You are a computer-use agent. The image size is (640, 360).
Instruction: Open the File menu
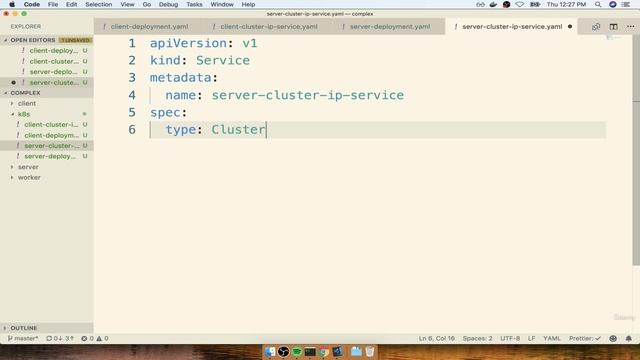53,4
